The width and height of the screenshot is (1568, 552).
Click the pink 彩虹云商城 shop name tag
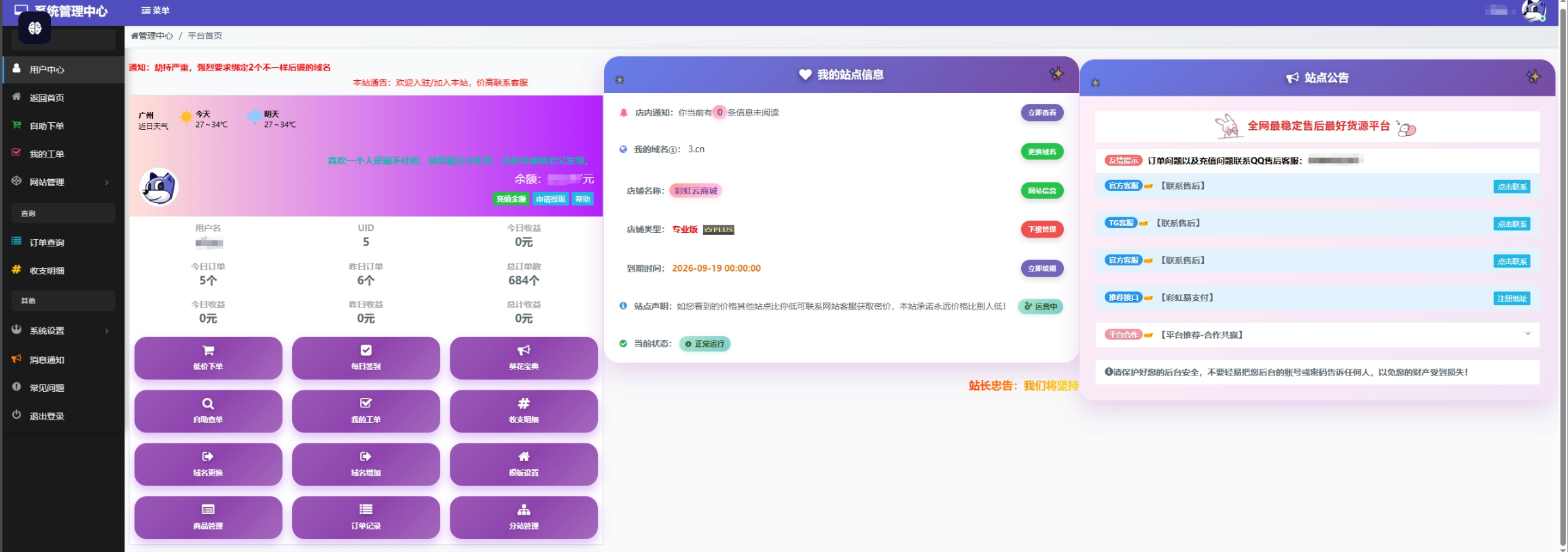pyautogui.click(x=696, y=191)
